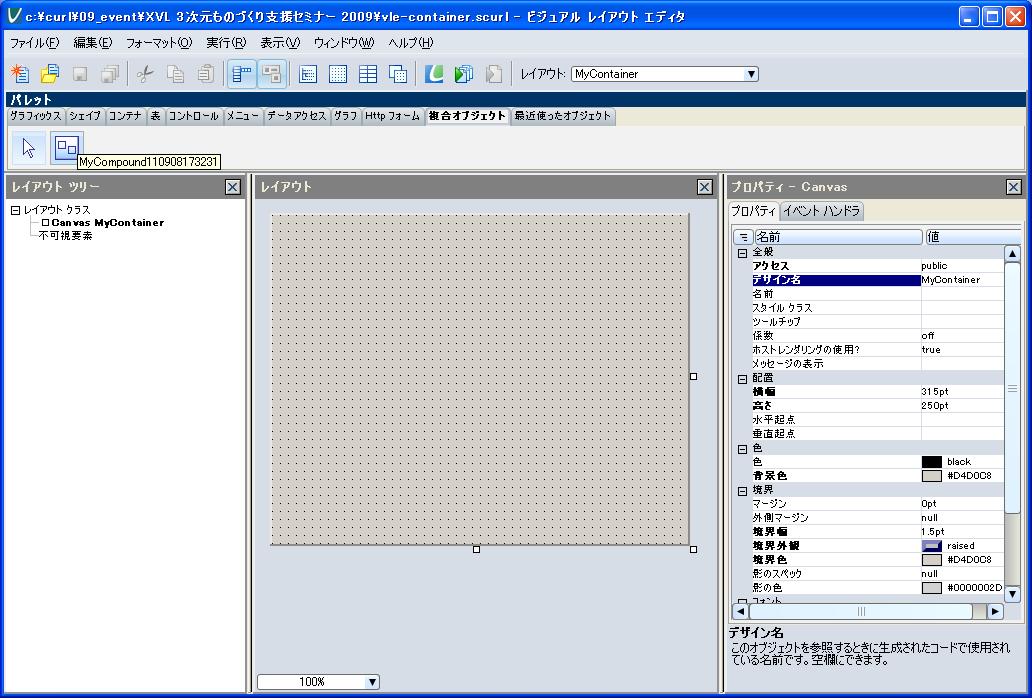Open the レイアウト MyContainer dropdown
The width and height of the screenshot is (1032, 698).
[x=751, y=74]
